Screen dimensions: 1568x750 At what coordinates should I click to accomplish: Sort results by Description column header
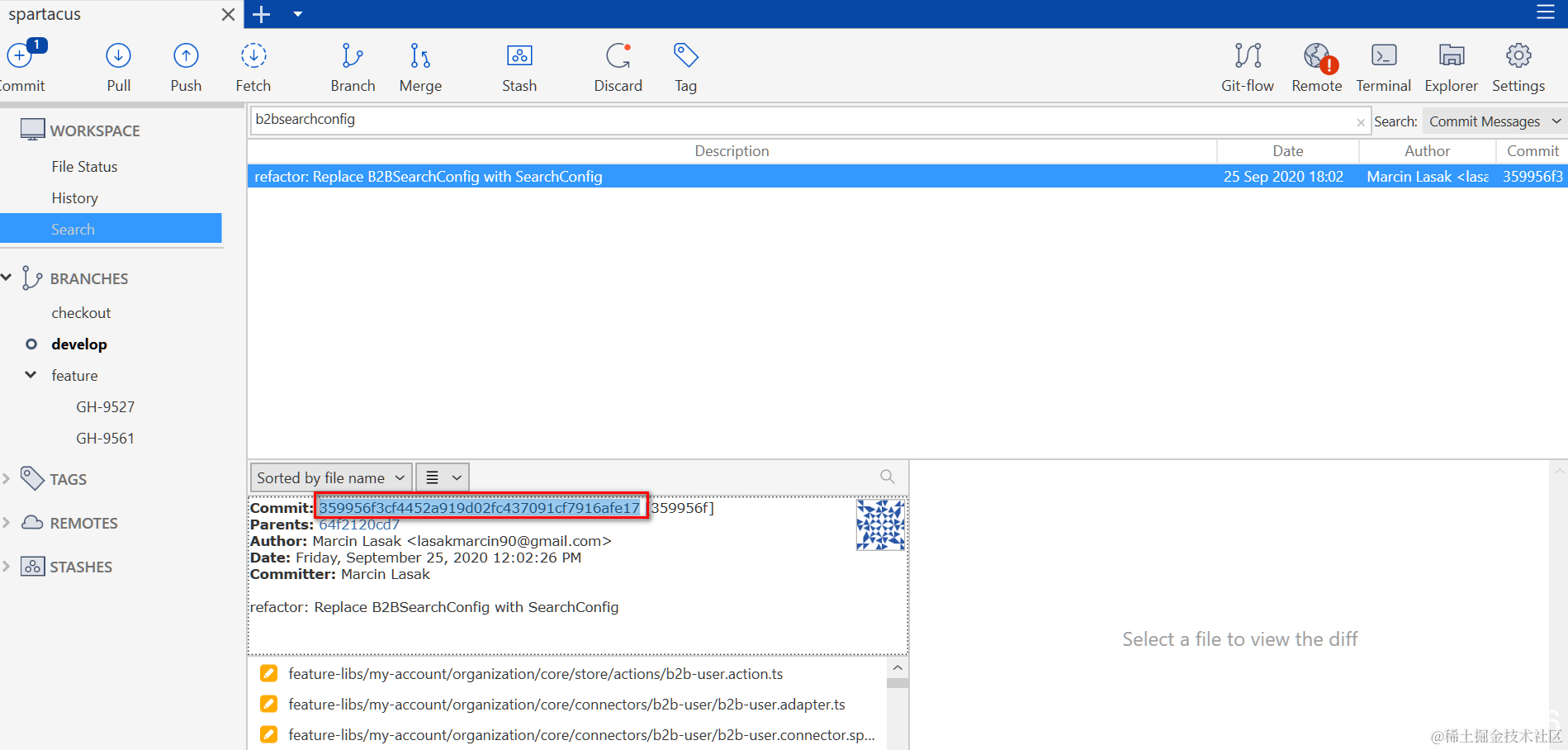732,151
